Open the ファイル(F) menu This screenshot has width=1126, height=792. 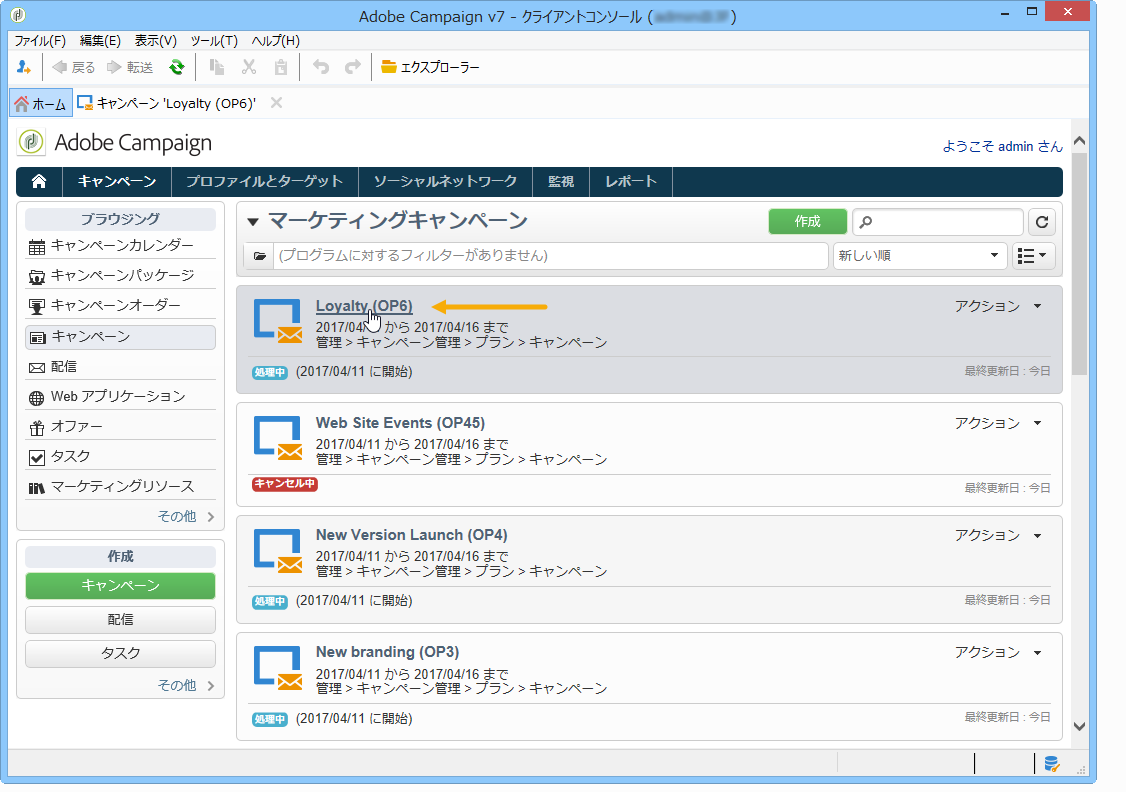40,41
